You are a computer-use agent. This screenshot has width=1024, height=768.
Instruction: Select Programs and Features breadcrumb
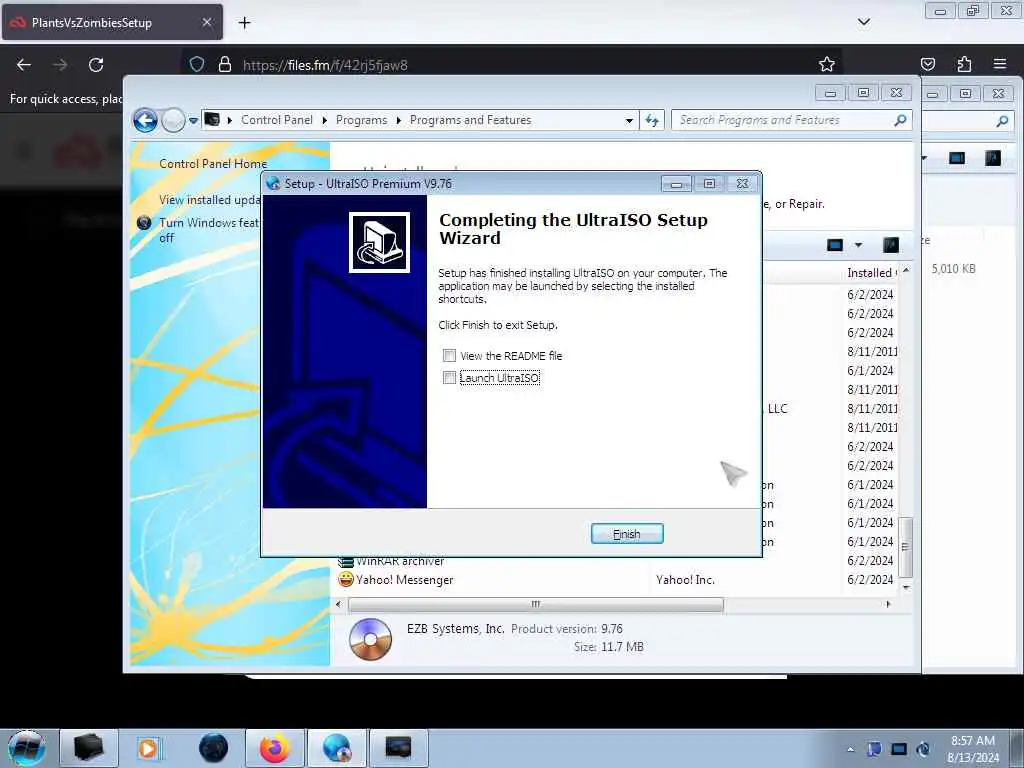[x=470, y=120]
